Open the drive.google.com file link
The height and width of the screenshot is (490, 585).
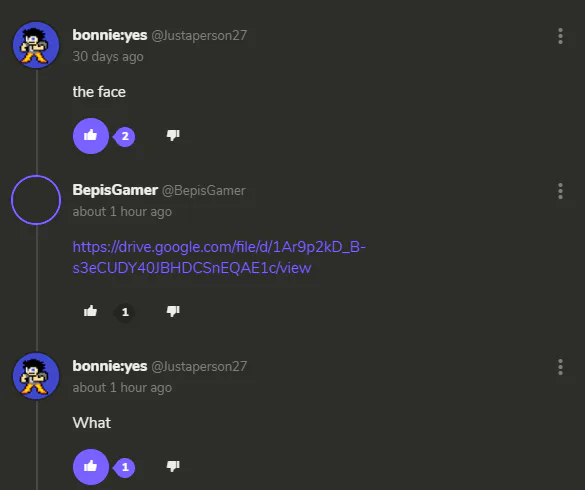pos(219,258)
